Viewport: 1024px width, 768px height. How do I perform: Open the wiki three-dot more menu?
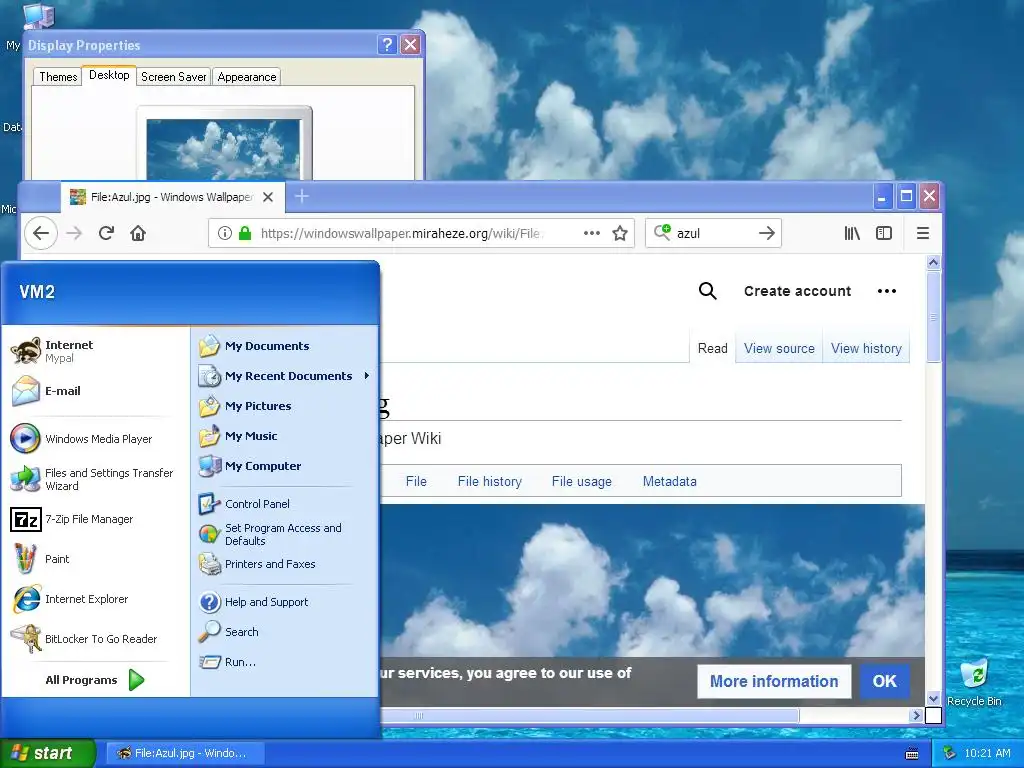887,291
